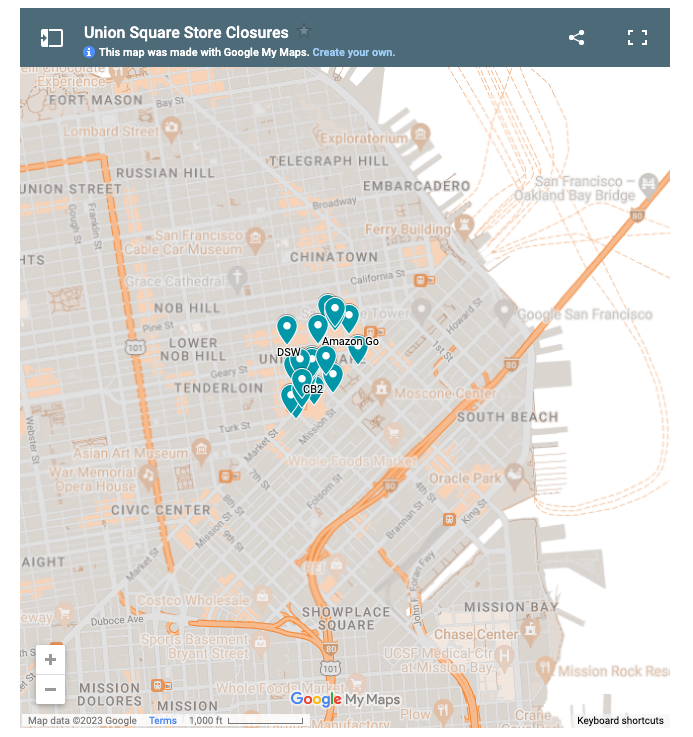Click the Google My Maps logo
The height and width of the screenshot is (737, 693).
345,700
